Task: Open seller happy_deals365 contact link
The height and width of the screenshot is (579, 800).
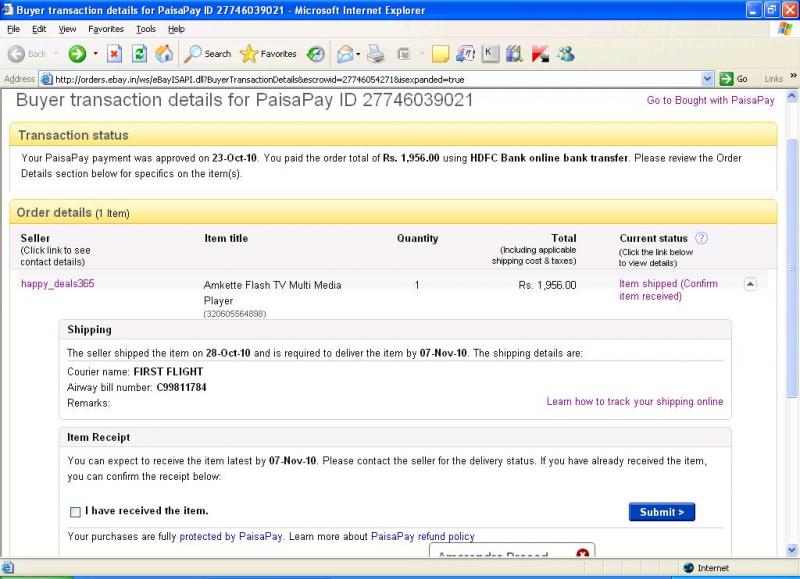Action: pos(58,284)
